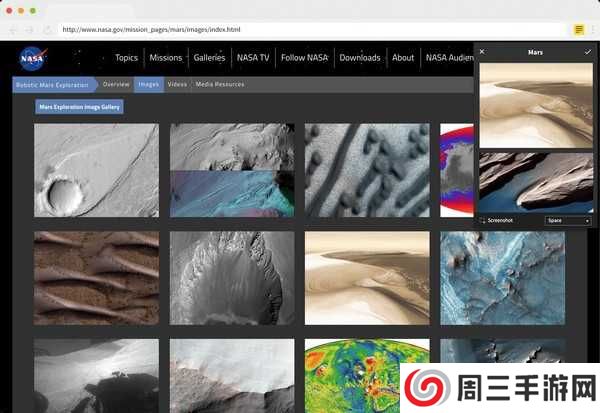This screenshot has width=600, height=413.
Task: Click the Robotic Mars Exploration breadcrumb
Action: pyautogui.click(x=52, y=84)
